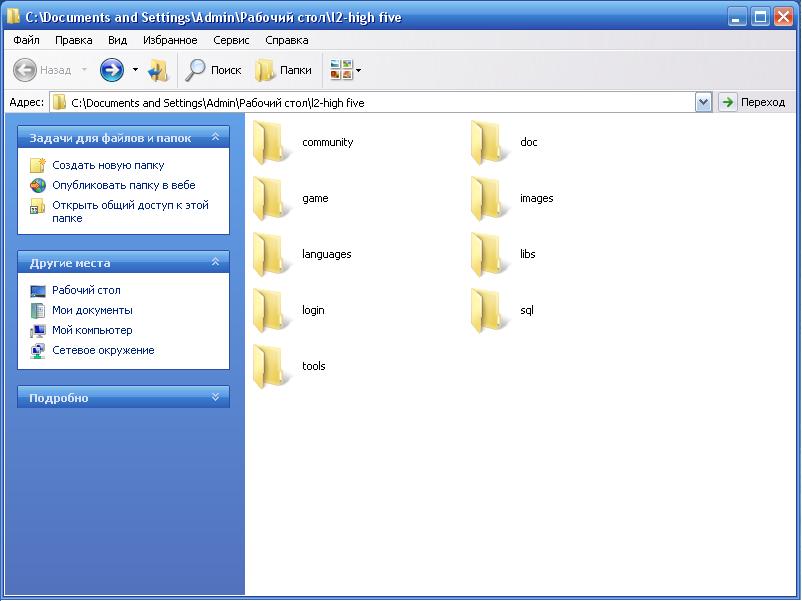The width and height of the screenshot is (802, 601).
Task: Show the folder tree via the Папки icon
Action: point(264,70)
